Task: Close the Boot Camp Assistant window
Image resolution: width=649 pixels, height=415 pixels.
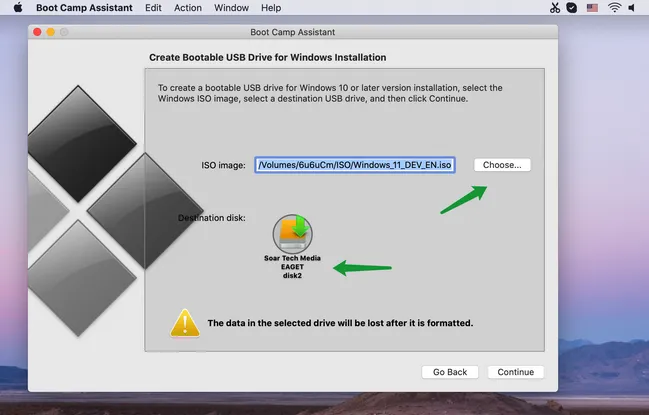Action: click(36, 32)
